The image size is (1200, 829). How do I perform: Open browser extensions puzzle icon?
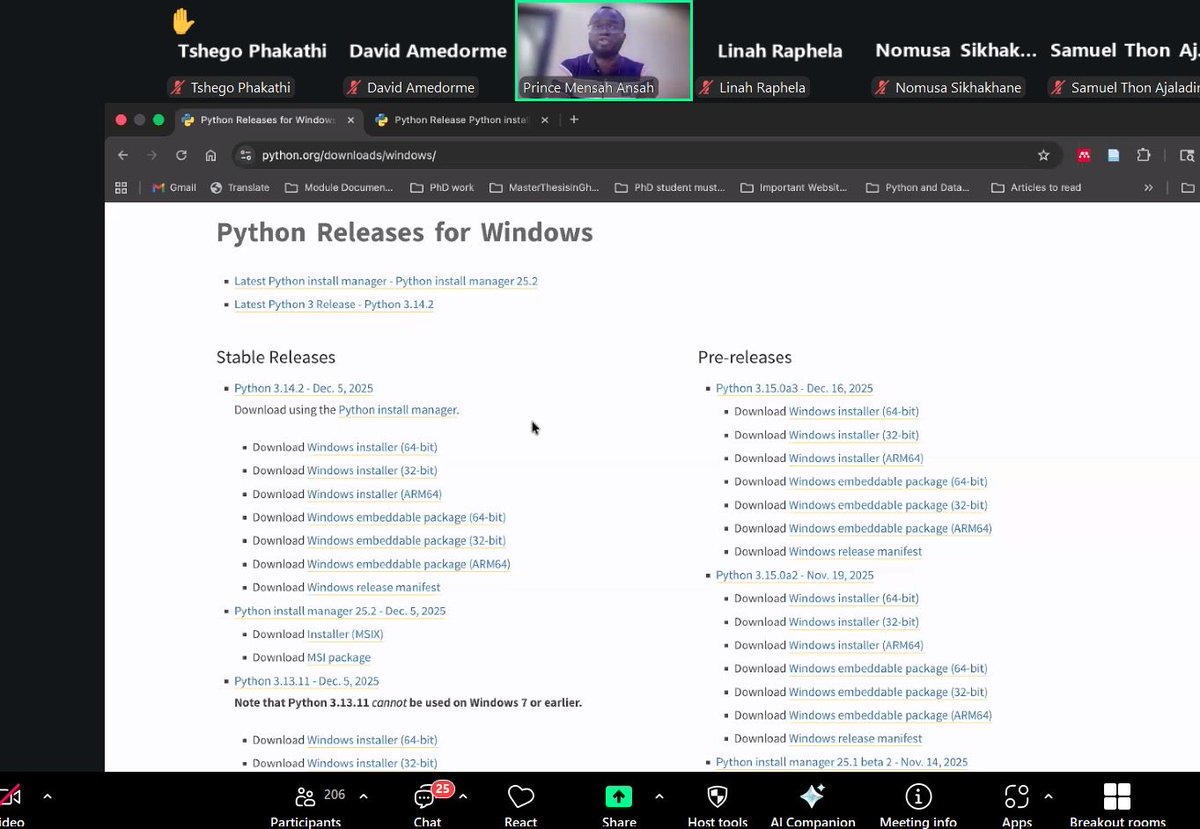pos(1143,155)
